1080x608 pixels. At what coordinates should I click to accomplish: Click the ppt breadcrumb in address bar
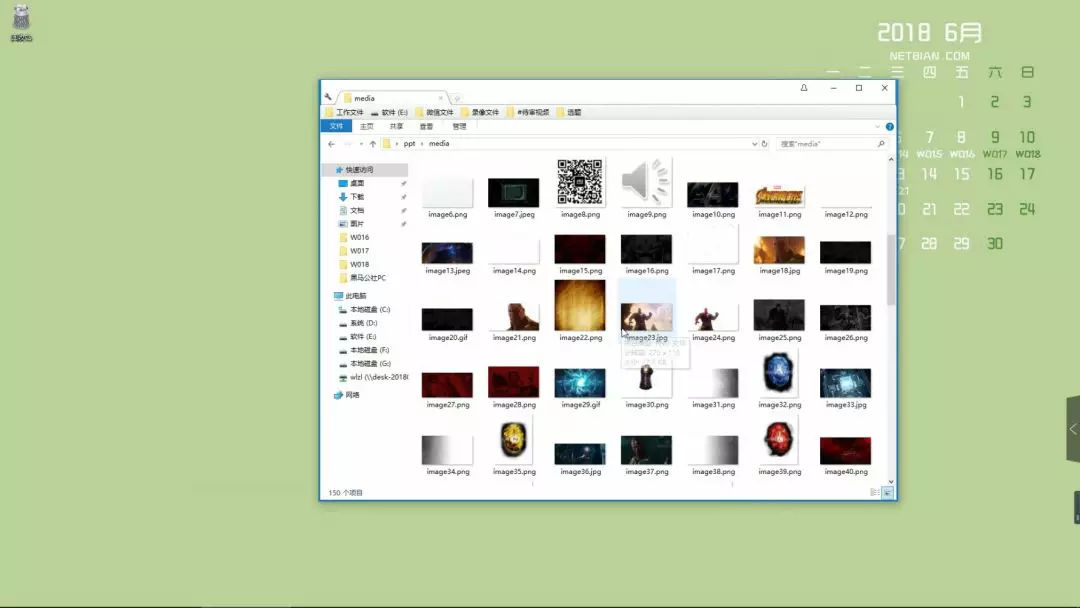point(409,144)
